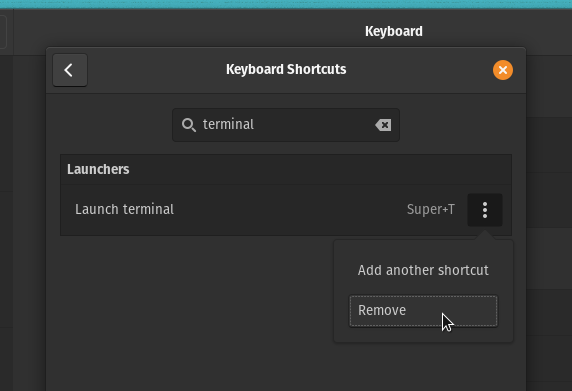
Task: Go back using the left chevron button
Action: (x=70, y=70)
